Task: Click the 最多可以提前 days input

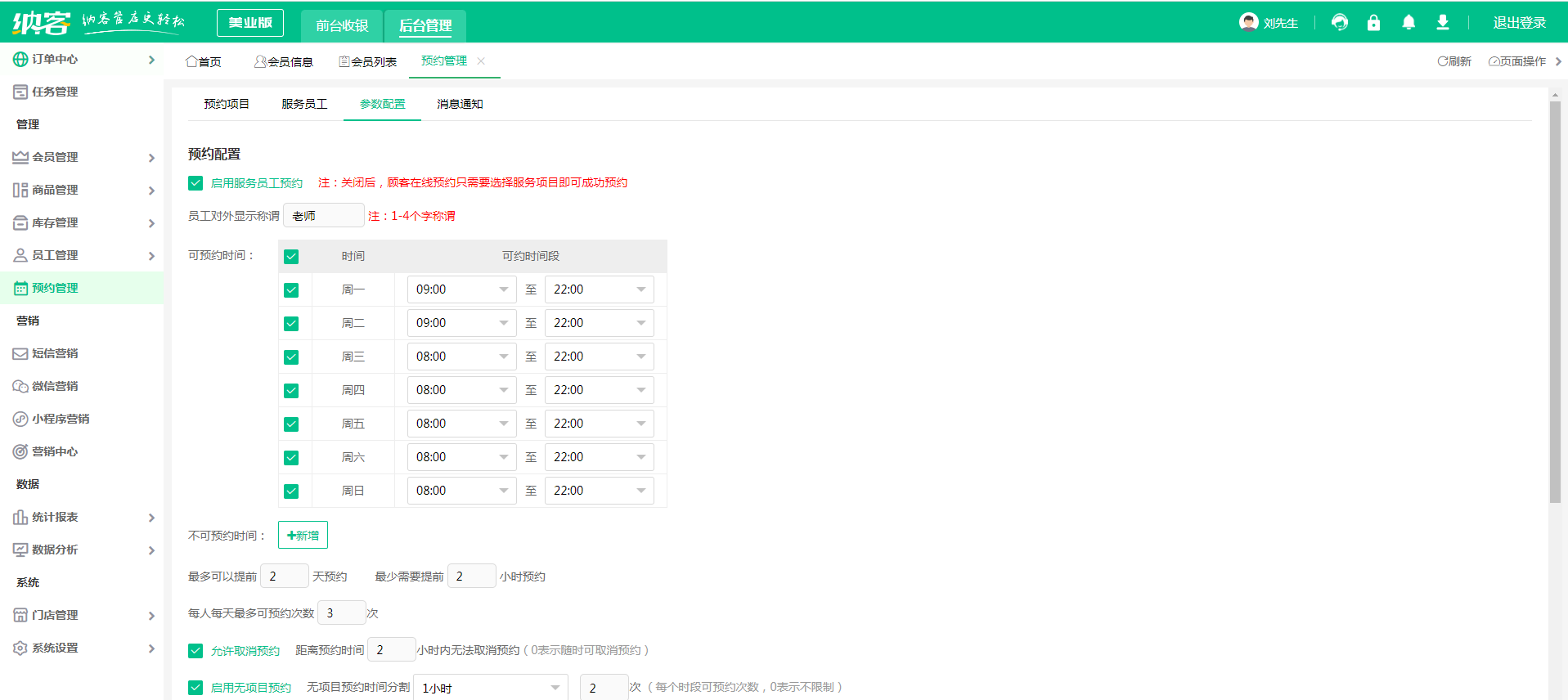Action: pos(285,576)
